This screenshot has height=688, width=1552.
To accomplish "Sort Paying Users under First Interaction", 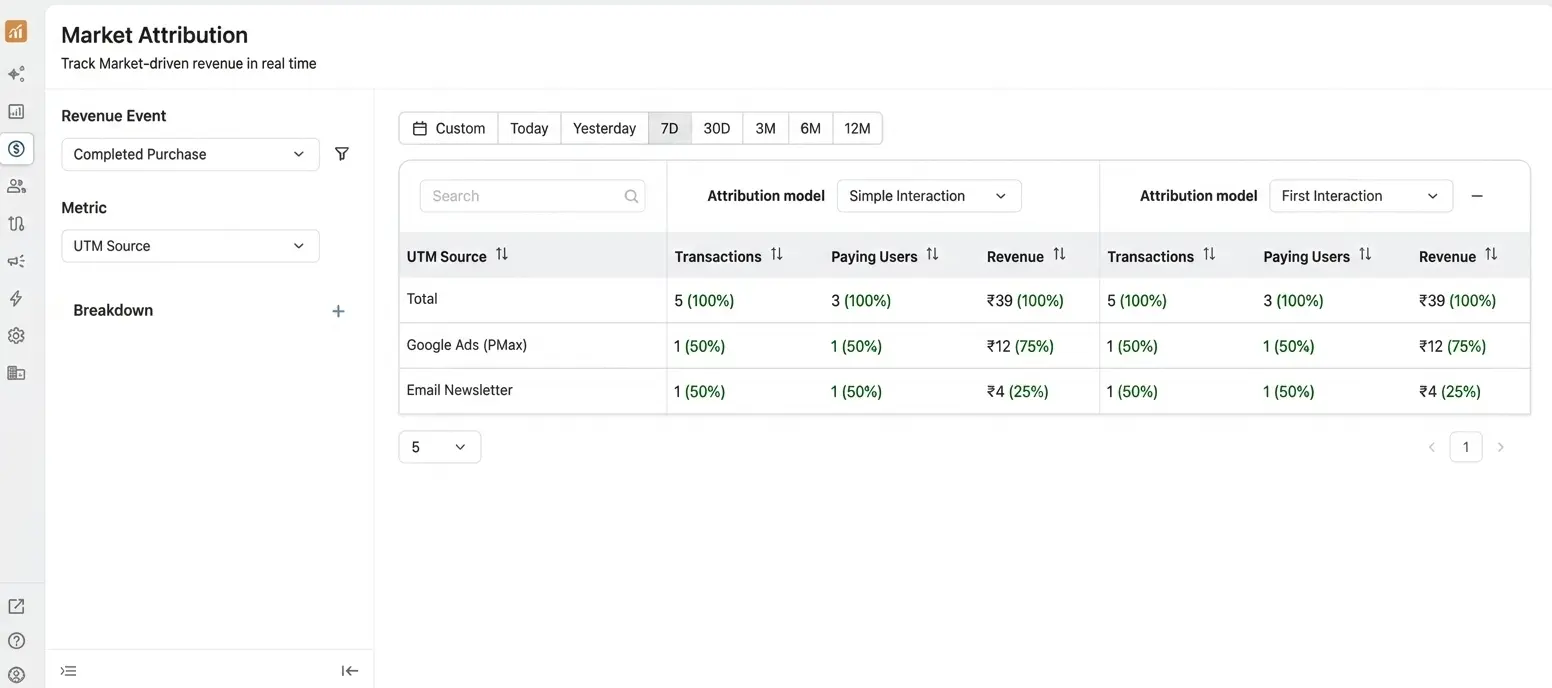I will (x=1364, y=255).
